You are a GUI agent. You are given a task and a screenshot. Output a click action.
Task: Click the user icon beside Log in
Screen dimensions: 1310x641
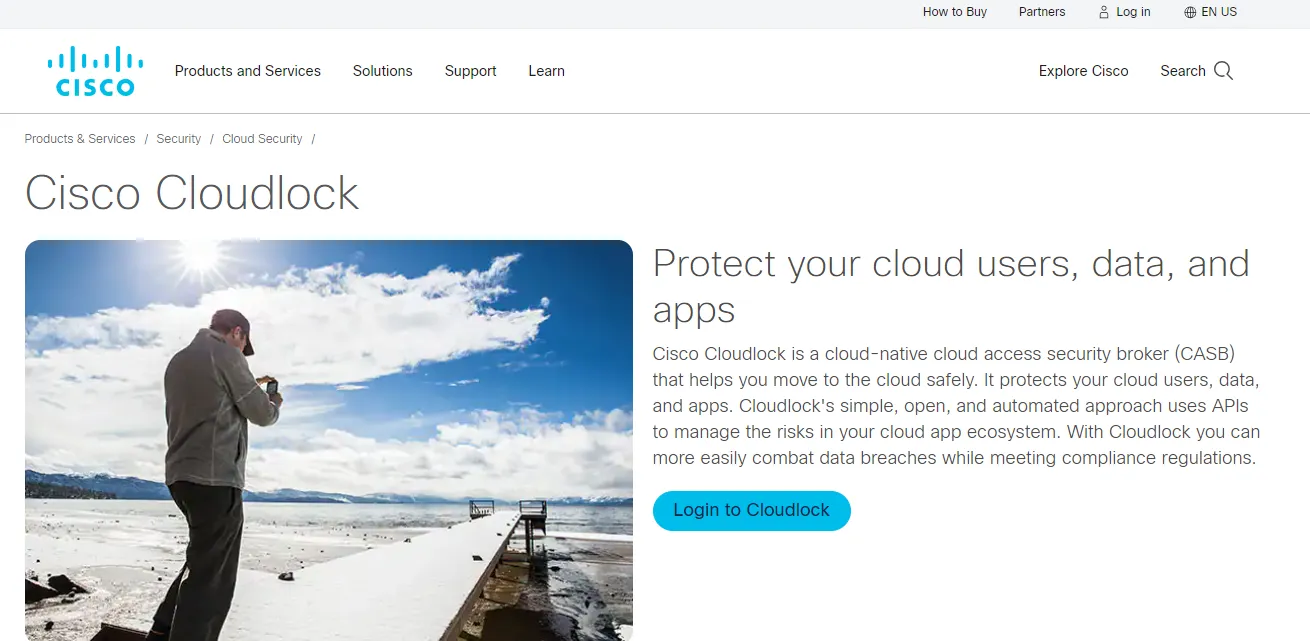tap(1104, 12)
